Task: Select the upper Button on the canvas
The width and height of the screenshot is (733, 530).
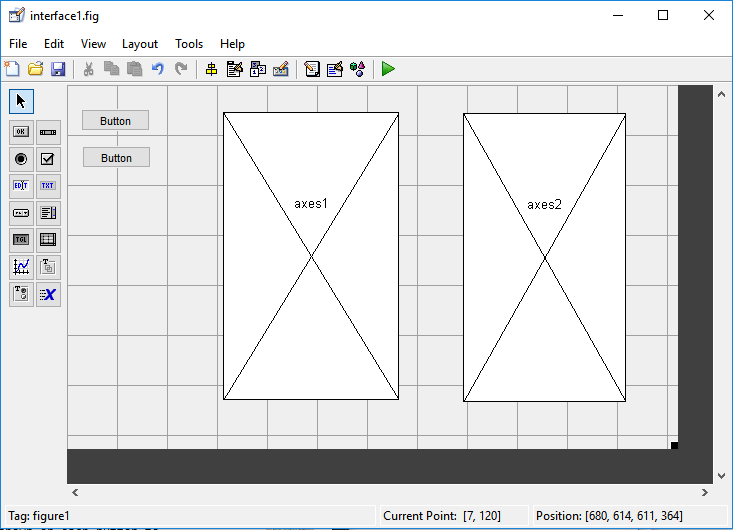Action: click(x=115, y=121)
